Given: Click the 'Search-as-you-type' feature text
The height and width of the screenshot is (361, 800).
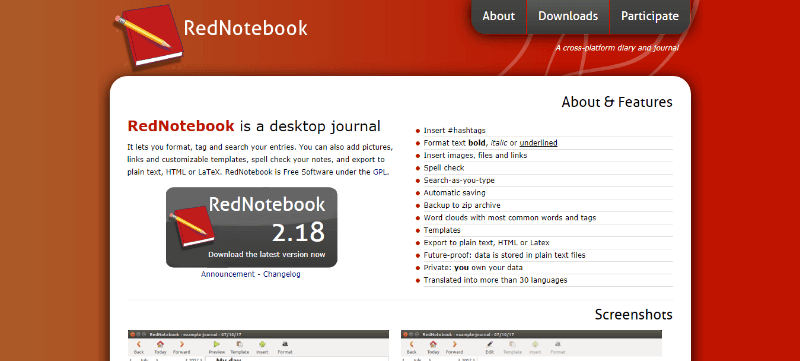Looking at the screenshot, I should [459, 180].
